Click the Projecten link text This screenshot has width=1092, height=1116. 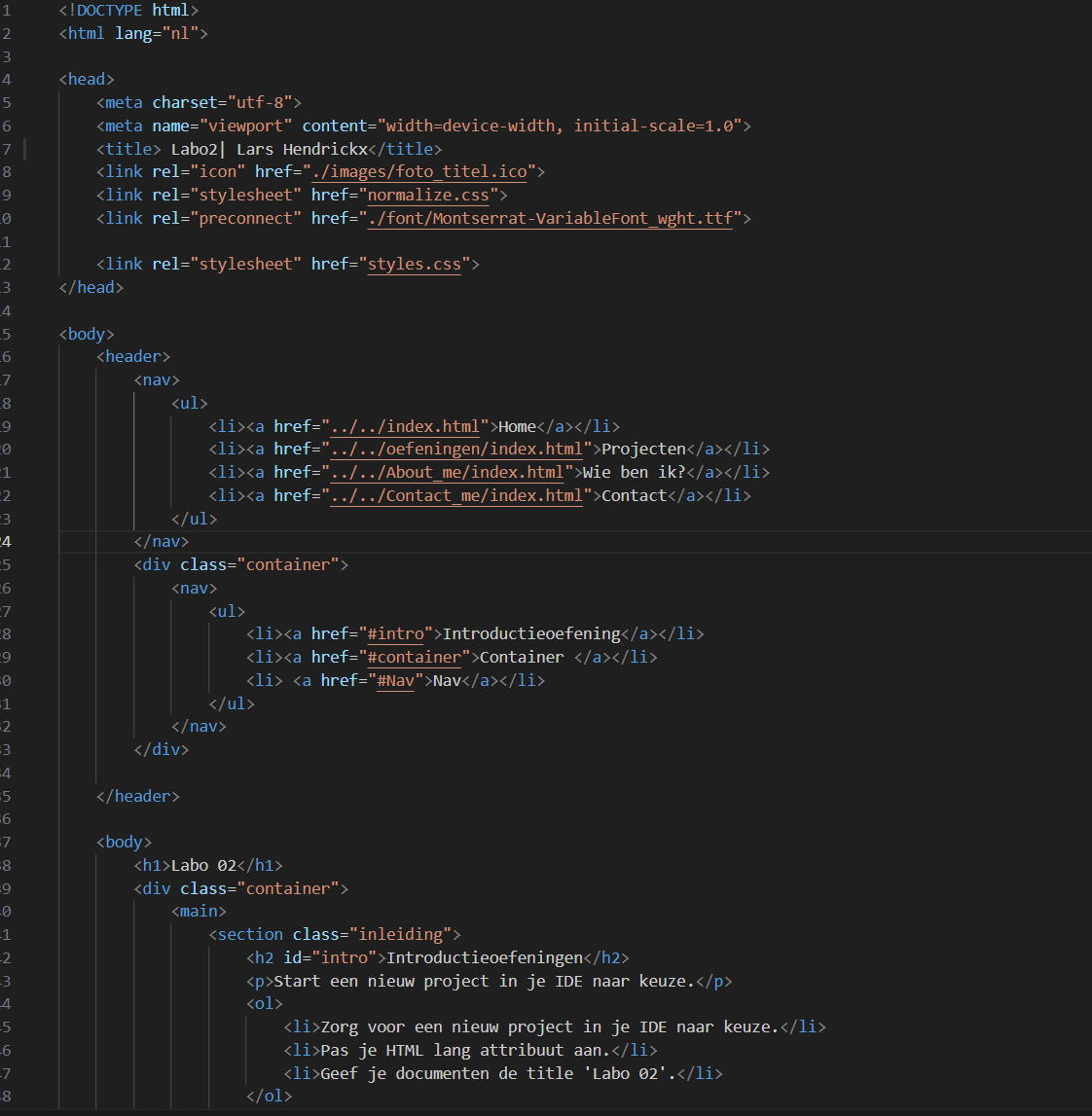(643, 450)
